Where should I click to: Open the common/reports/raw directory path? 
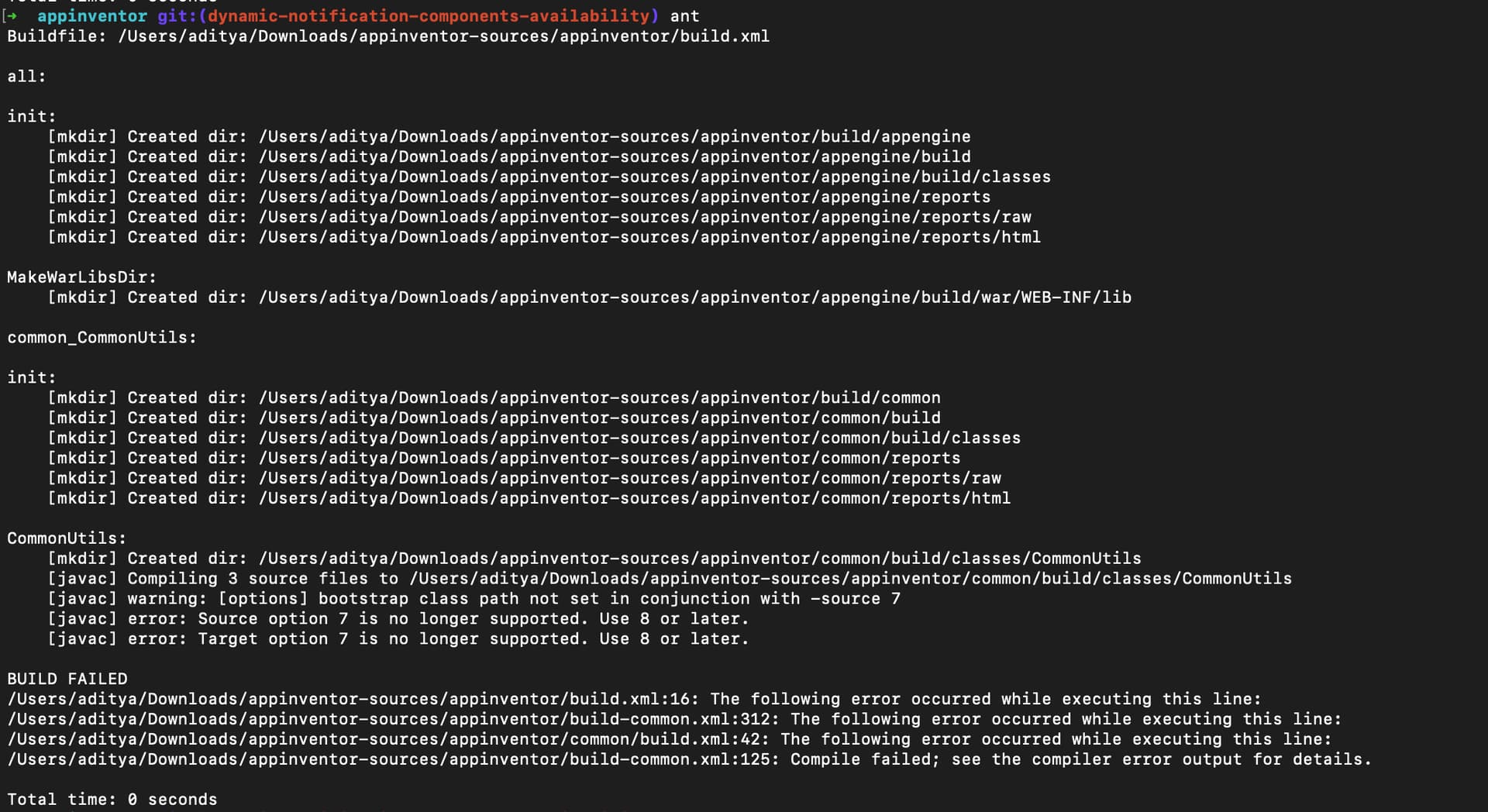[629, 478]
